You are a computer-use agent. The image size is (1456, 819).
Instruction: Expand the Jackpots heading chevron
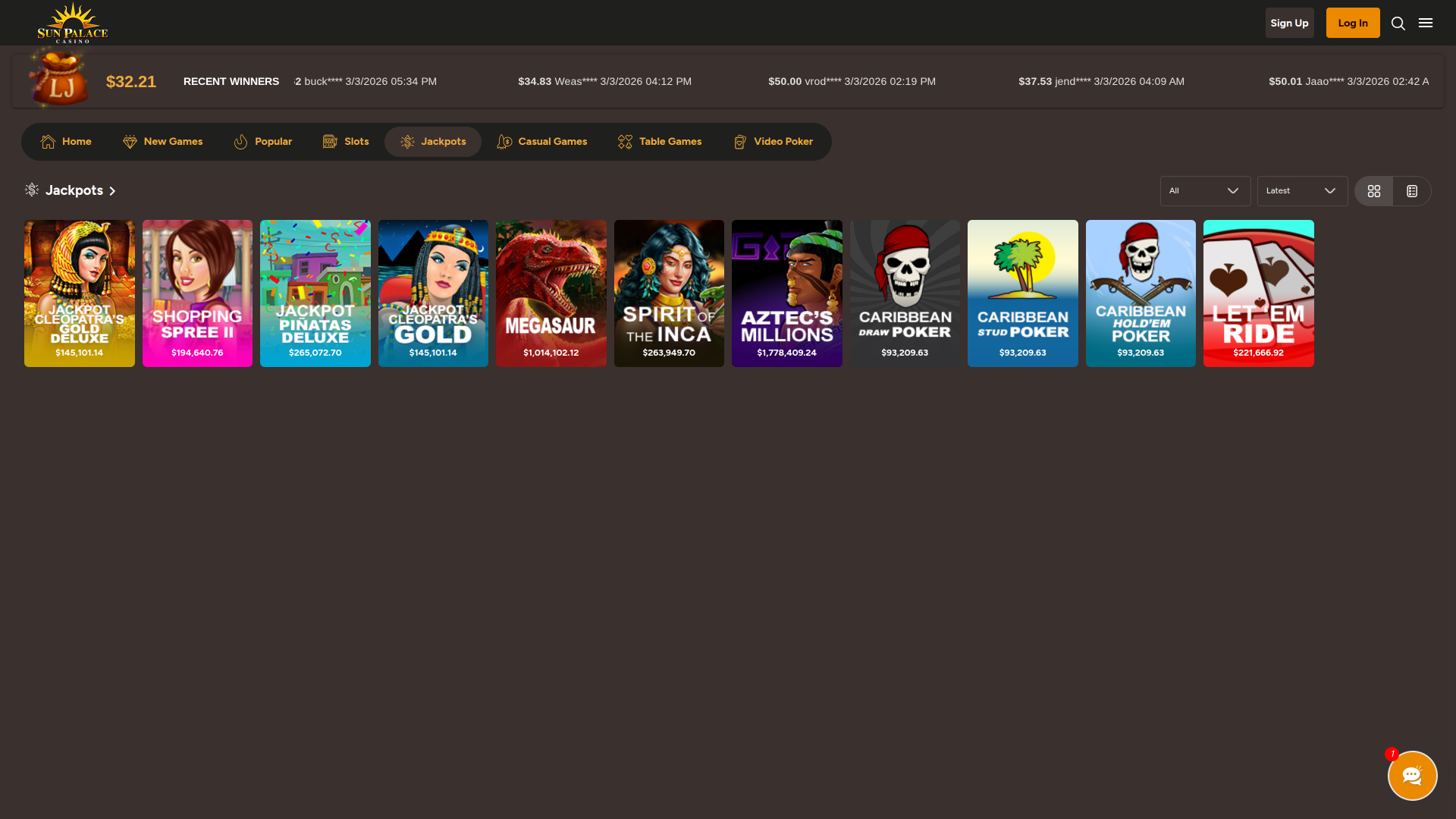112,191
